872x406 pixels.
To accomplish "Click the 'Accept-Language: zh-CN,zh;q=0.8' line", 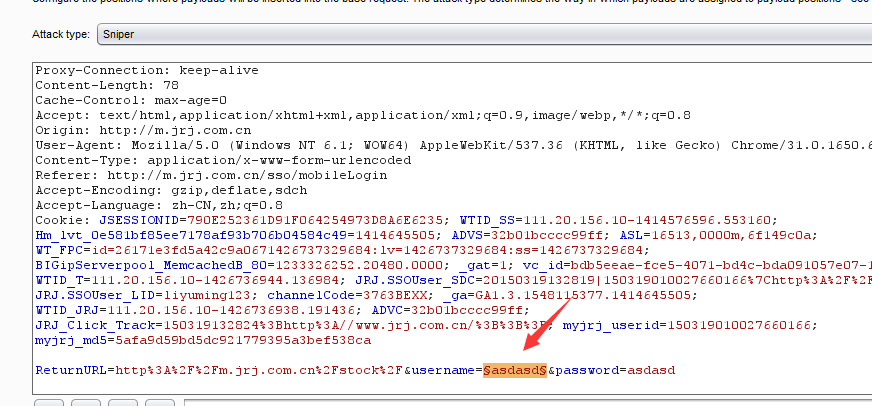I will point(158,206).
